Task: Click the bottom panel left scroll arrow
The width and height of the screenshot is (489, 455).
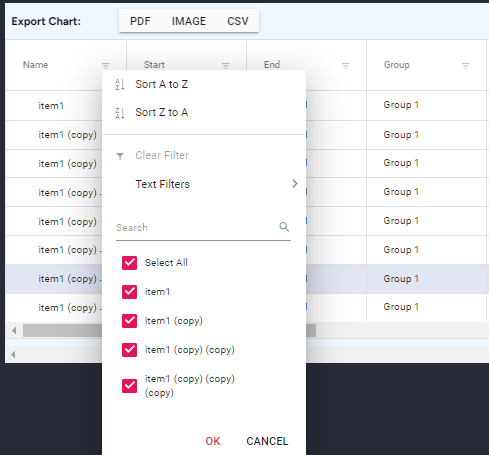Action: pyautogui.click(x=13, y=354)
